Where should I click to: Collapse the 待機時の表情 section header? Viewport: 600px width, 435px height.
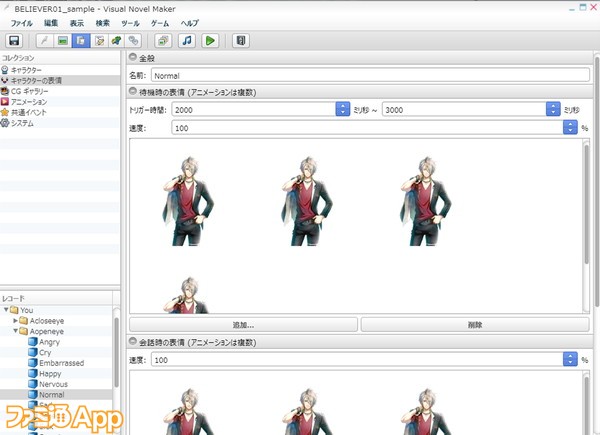(132, 92)
